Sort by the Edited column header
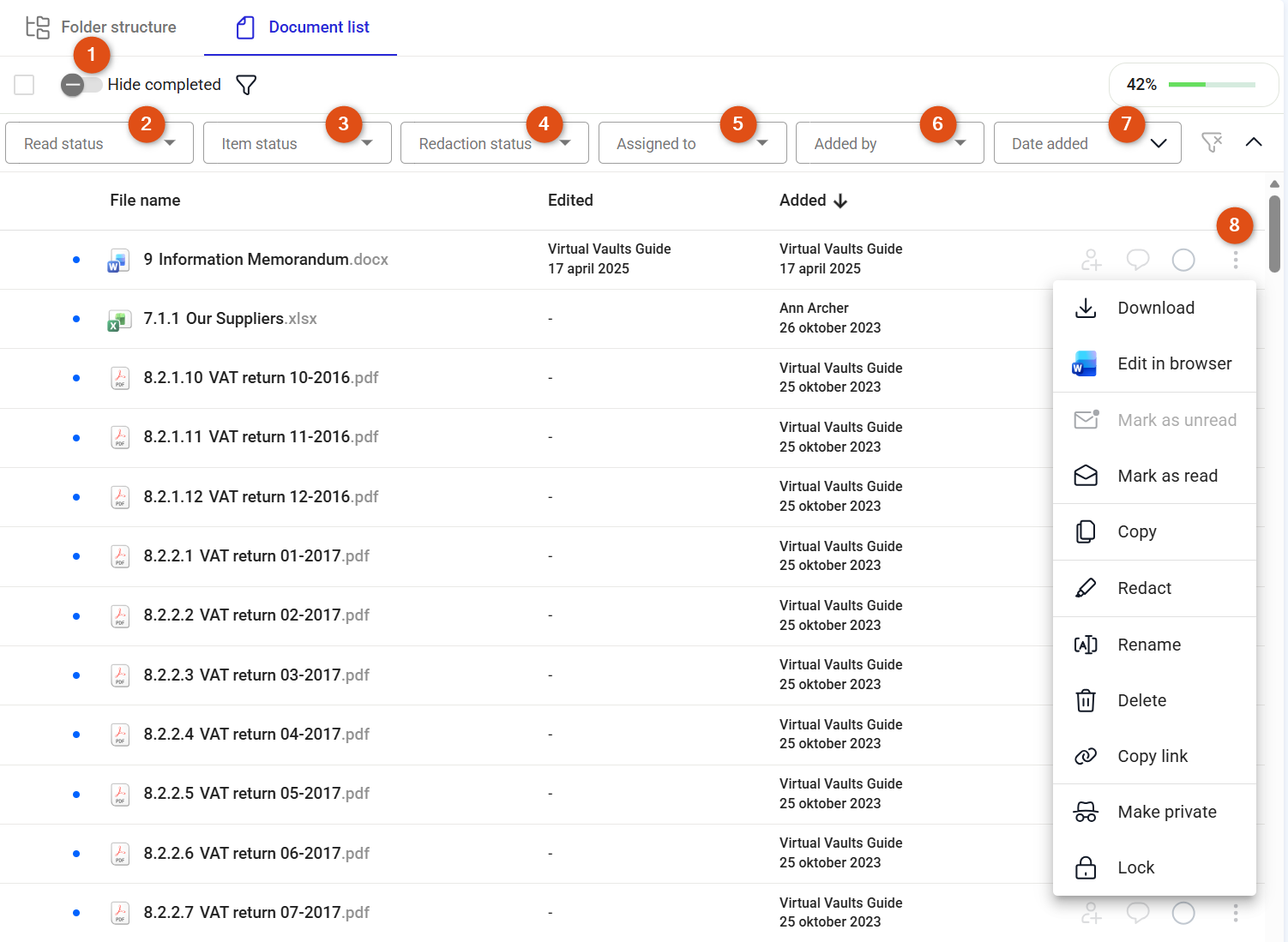This screenshot has width=1288, height=942. 570,200
